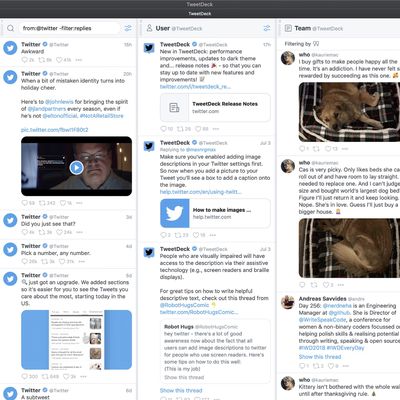This screenshot has height=400, width=400.
Task: Open the dog photo in 'I buy gifts' tweet
Action: 349,112
